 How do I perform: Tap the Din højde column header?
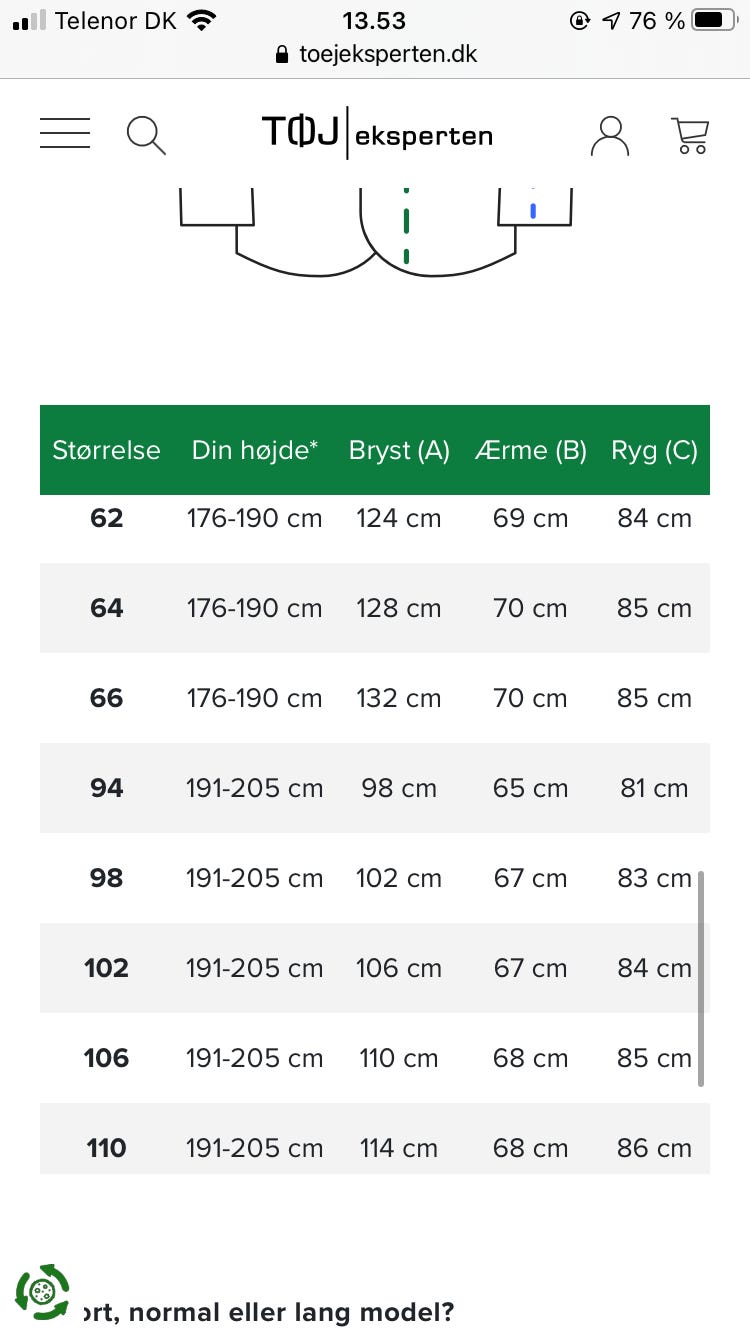click(254, 450)
